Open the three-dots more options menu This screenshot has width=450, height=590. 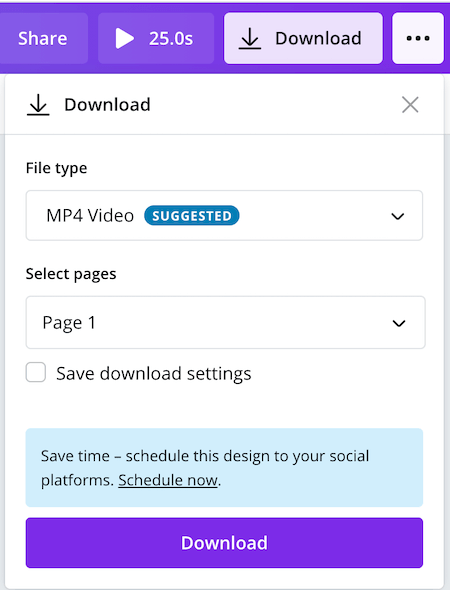pos(418,38)
